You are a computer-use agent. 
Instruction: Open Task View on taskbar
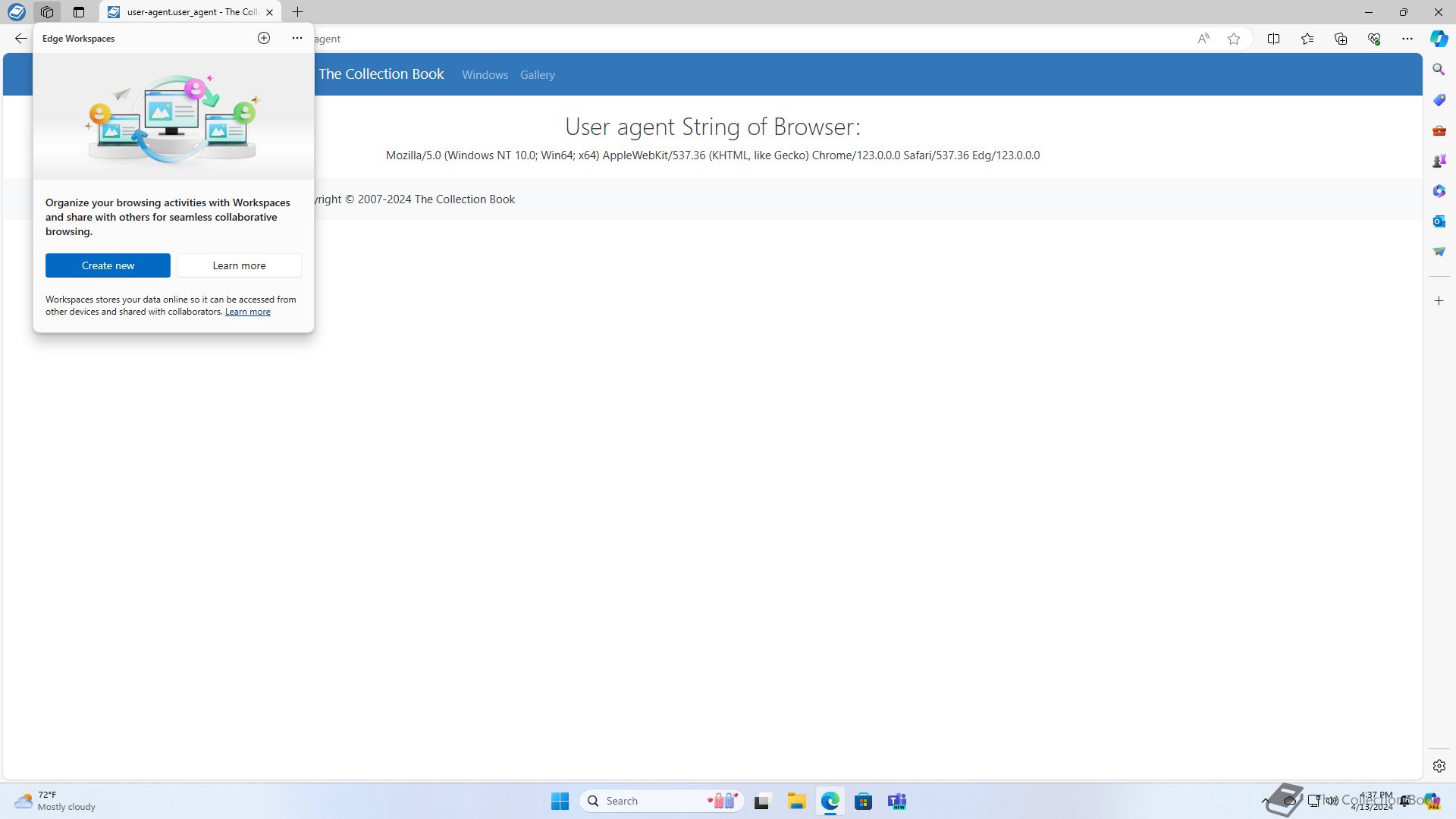pos(762,801)
